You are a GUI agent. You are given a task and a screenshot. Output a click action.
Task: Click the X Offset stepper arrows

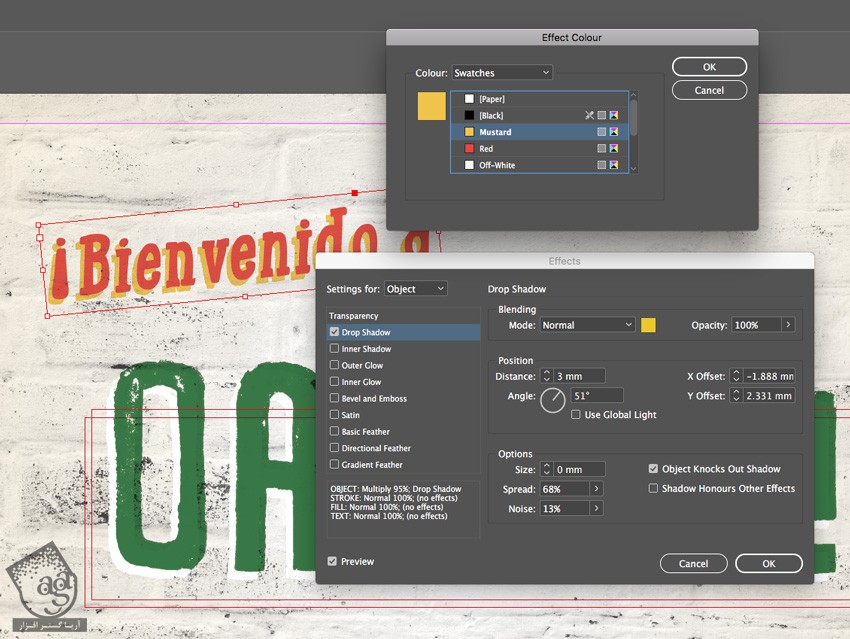[x=736, y=376]
